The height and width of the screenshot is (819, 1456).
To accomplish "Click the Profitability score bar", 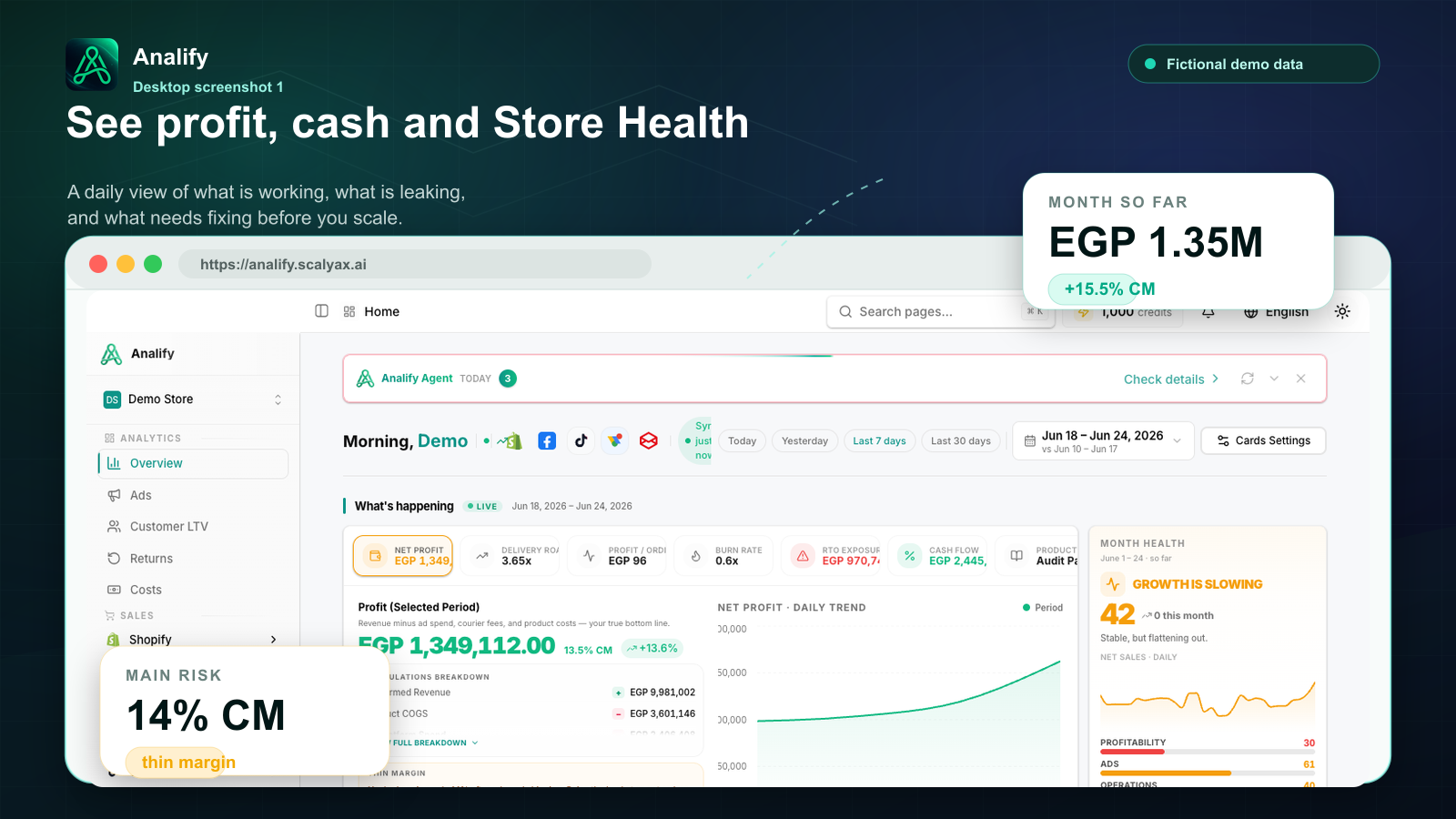I will click(1208, 752).
